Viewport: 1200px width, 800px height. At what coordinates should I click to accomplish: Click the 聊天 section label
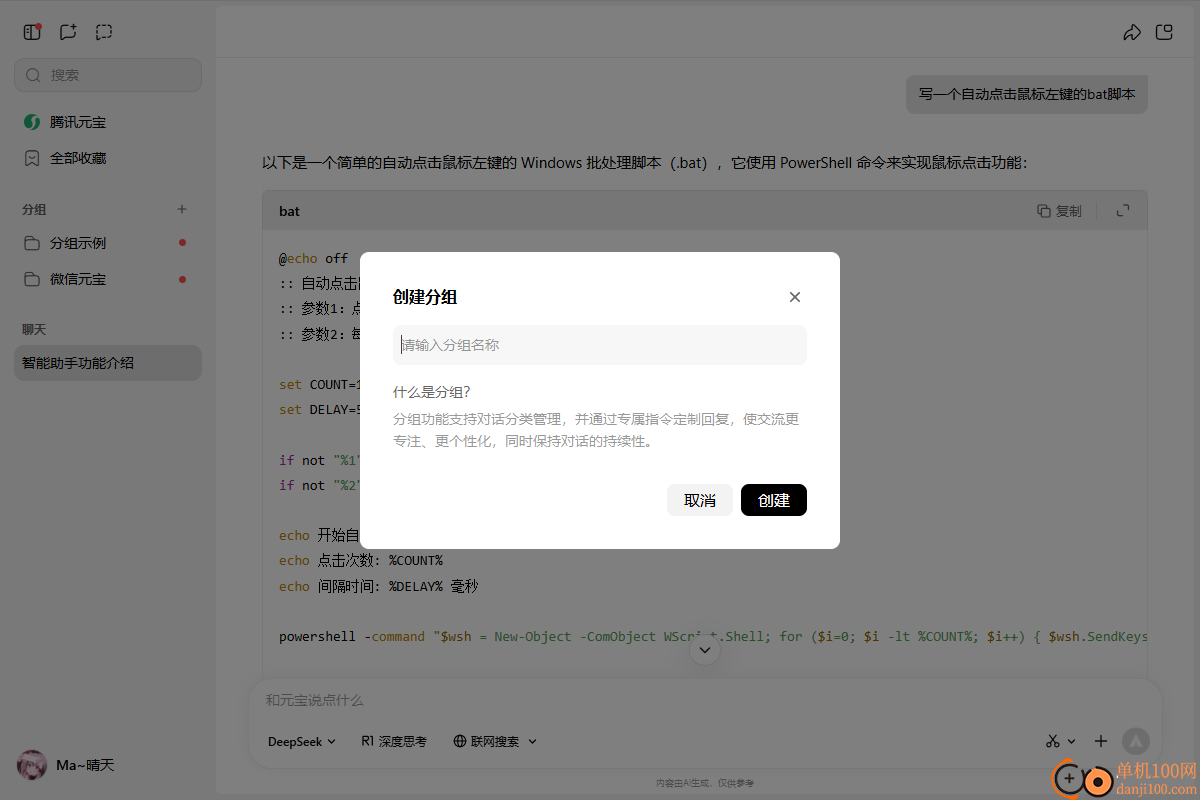34,329
